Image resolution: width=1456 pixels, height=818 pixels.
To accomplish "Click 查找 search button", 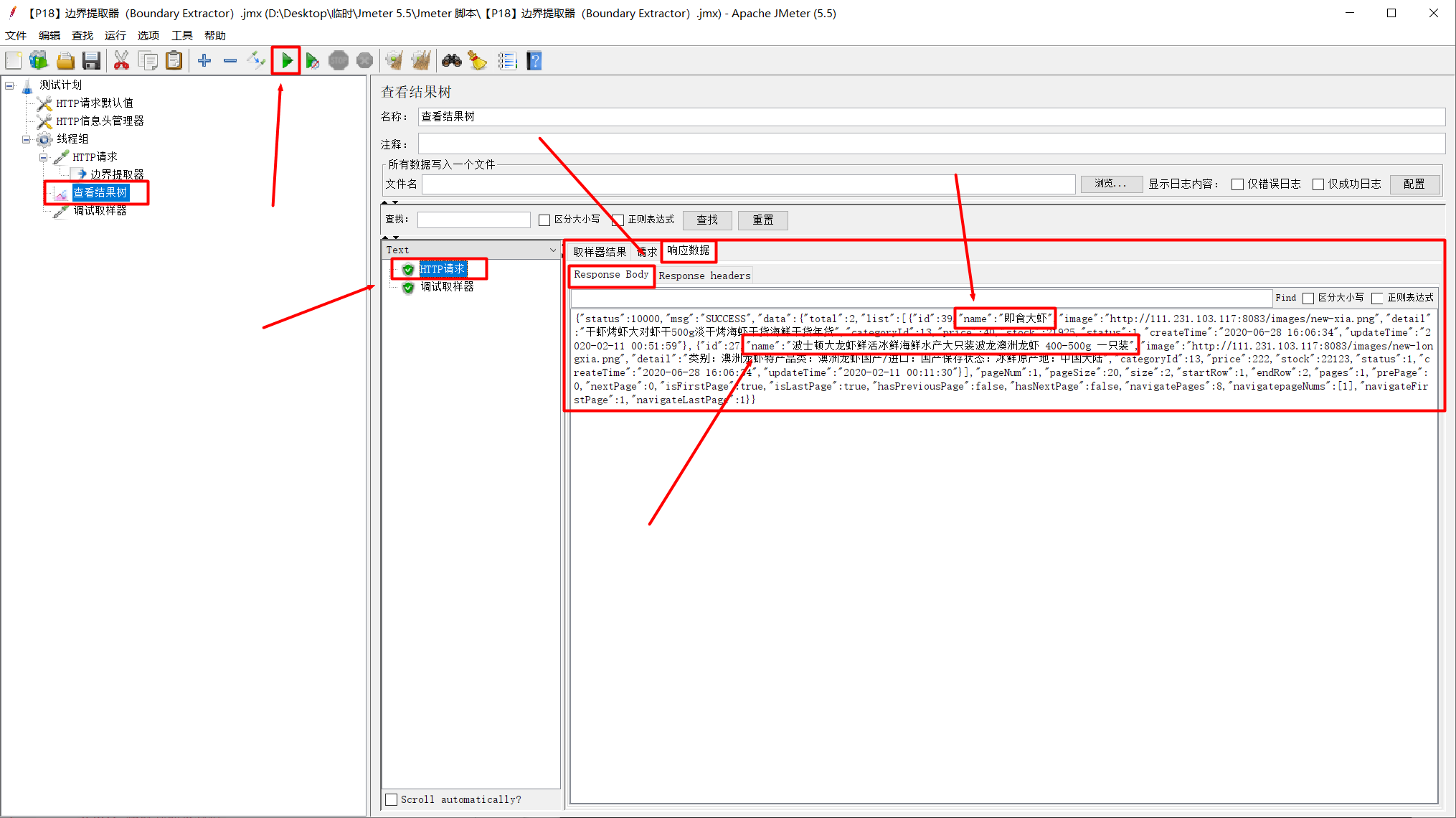I will (x=707, y=220).
